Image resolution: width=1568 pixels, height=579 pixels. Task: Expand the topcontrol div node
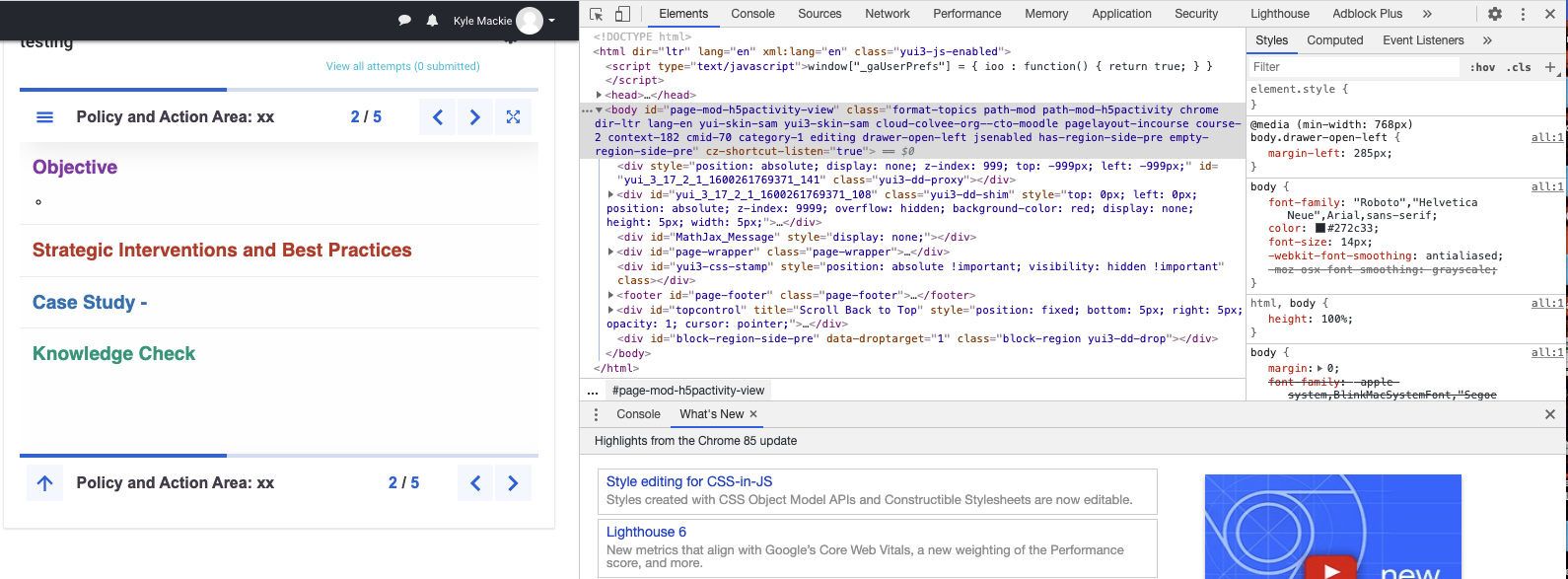coord(611,310)
